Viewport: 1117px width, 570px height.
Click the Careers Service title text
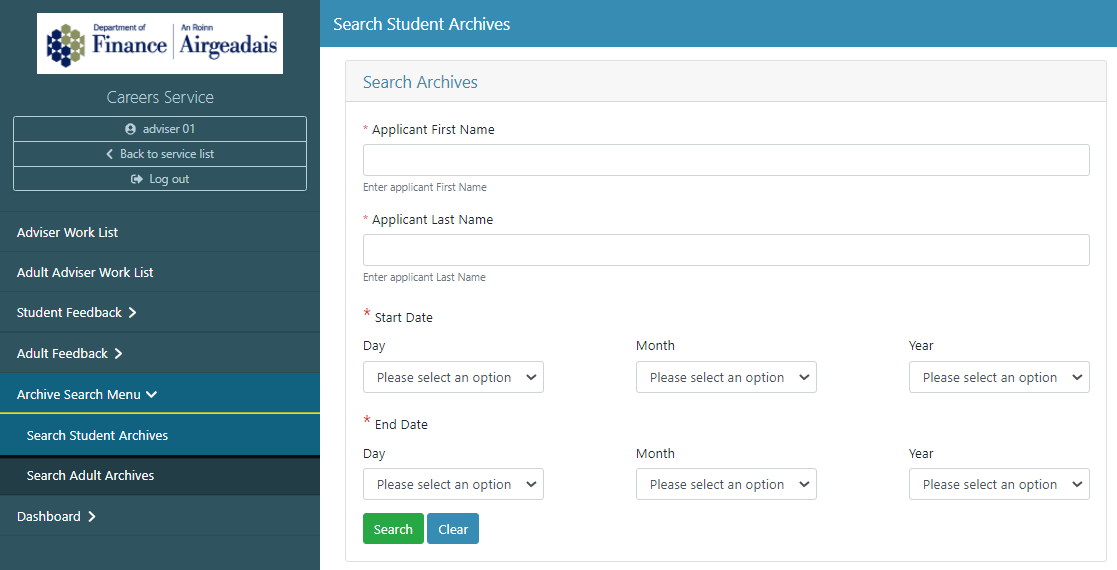pyautogui.click(x=160, y=97)
